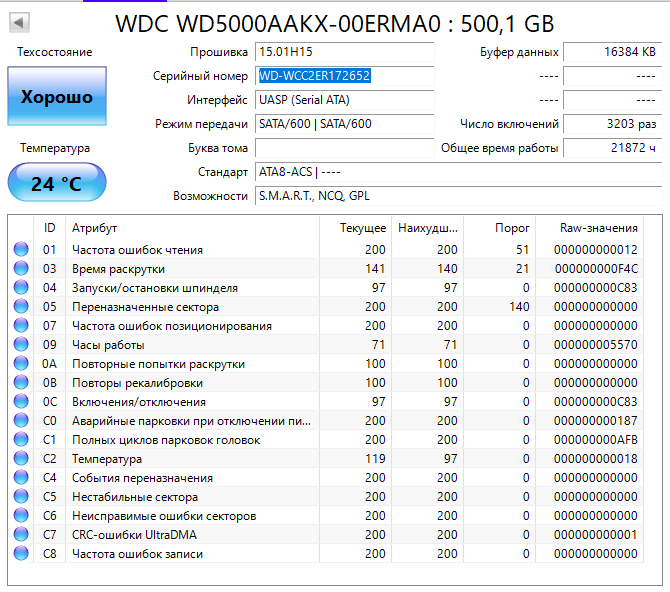This screenshot has width=670, height=592.
Task: Click the Порог column header
Action: point(500,228)
